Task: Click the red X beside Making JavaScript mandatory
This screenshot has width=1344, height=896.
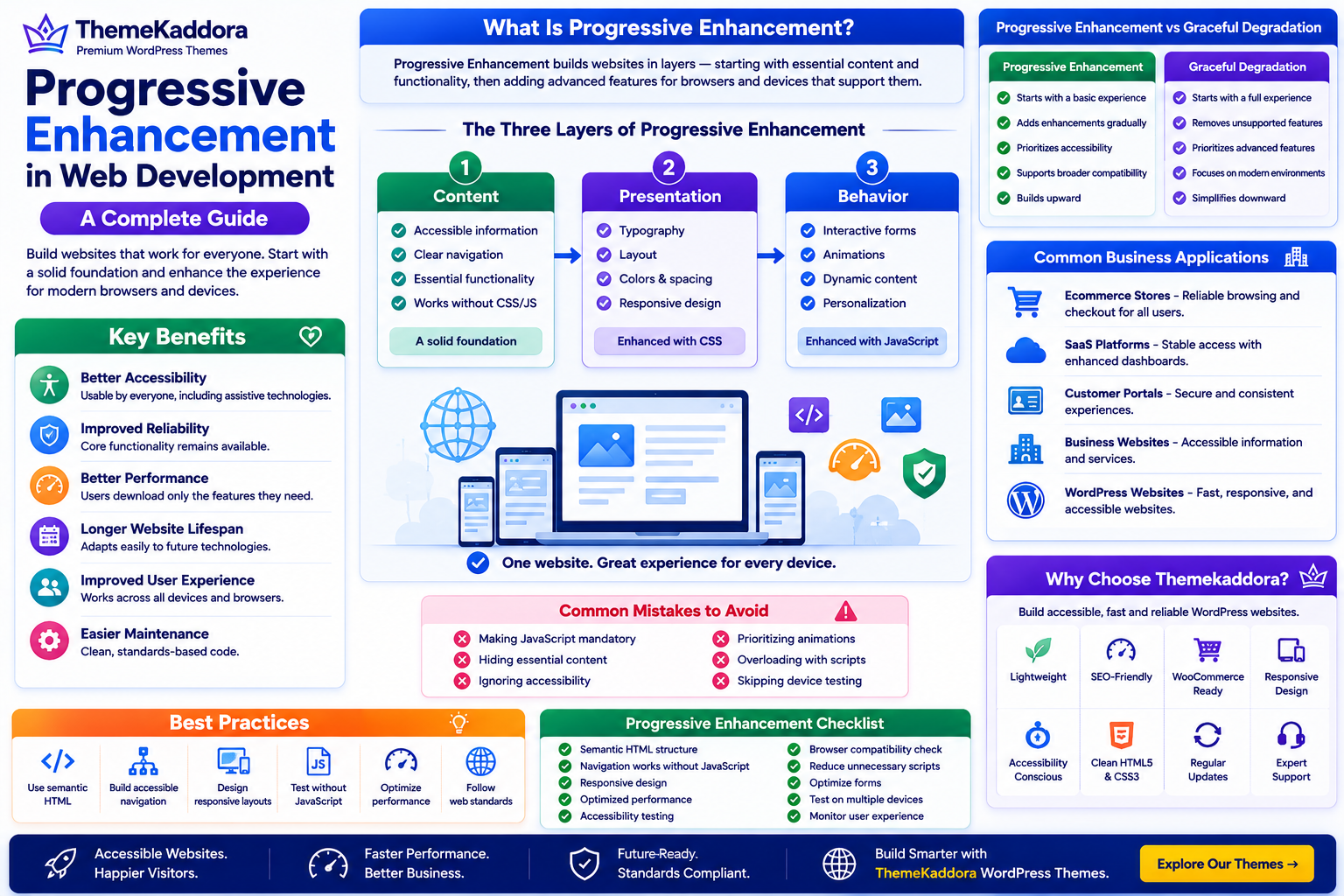Action: [461, 639]
